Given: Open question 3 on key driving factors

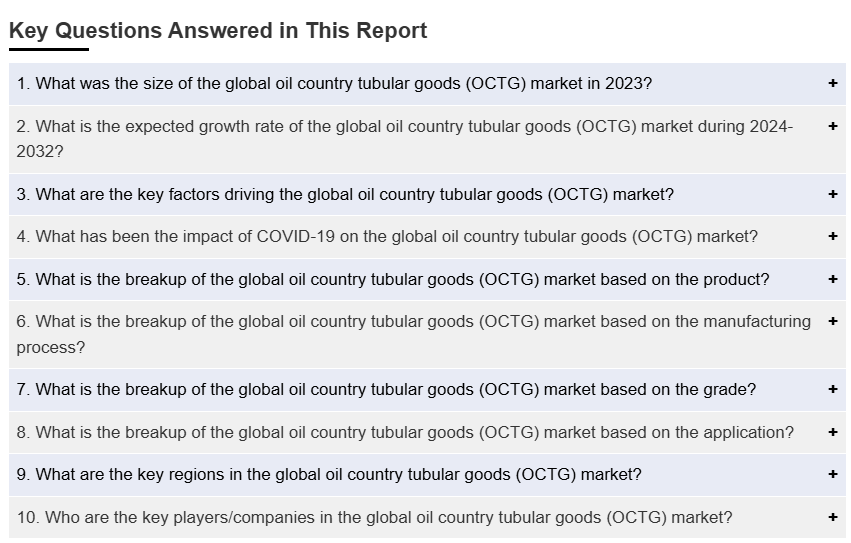Looking at the screenshot, I should tap(345, 195).
